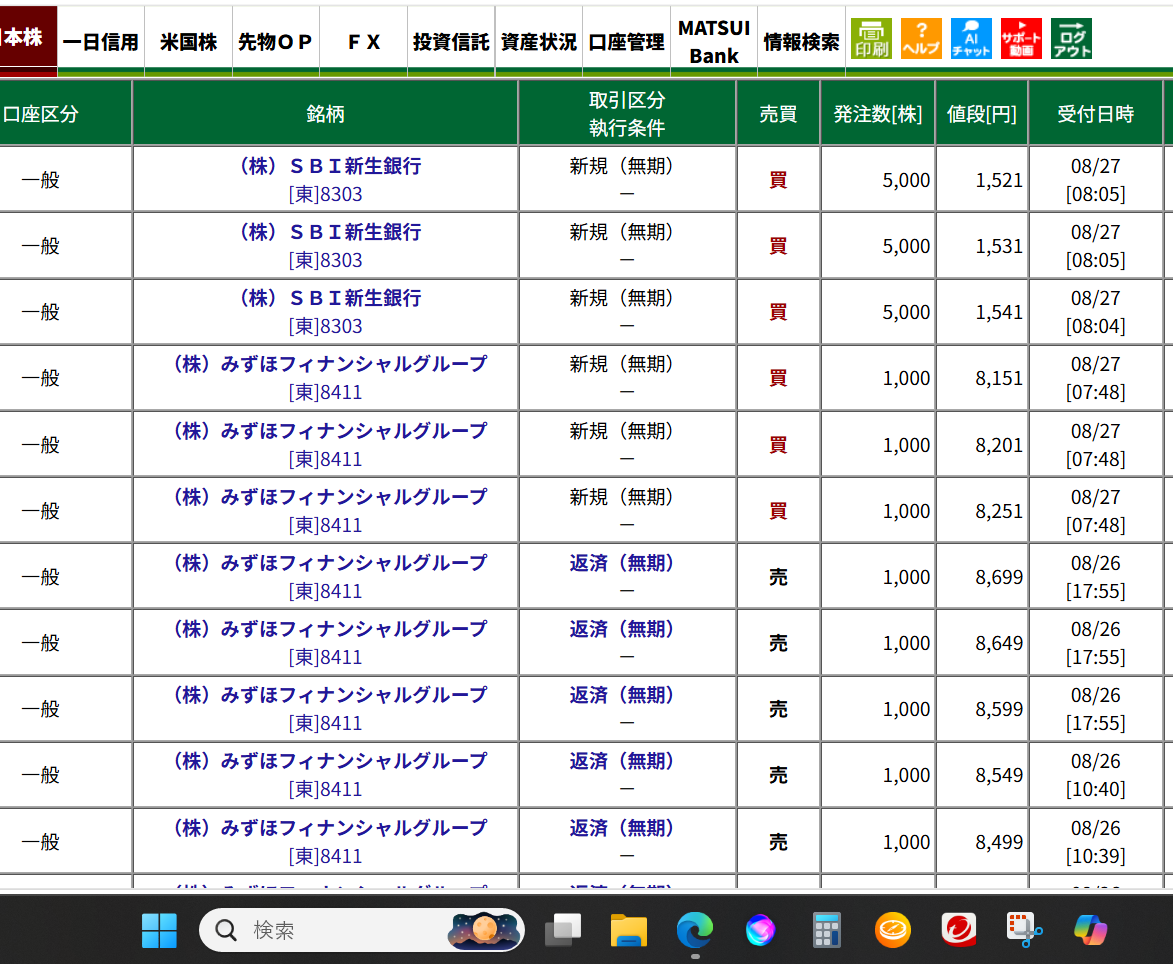
Task: Open the 投資信託 tab
Action: point(451,42)
